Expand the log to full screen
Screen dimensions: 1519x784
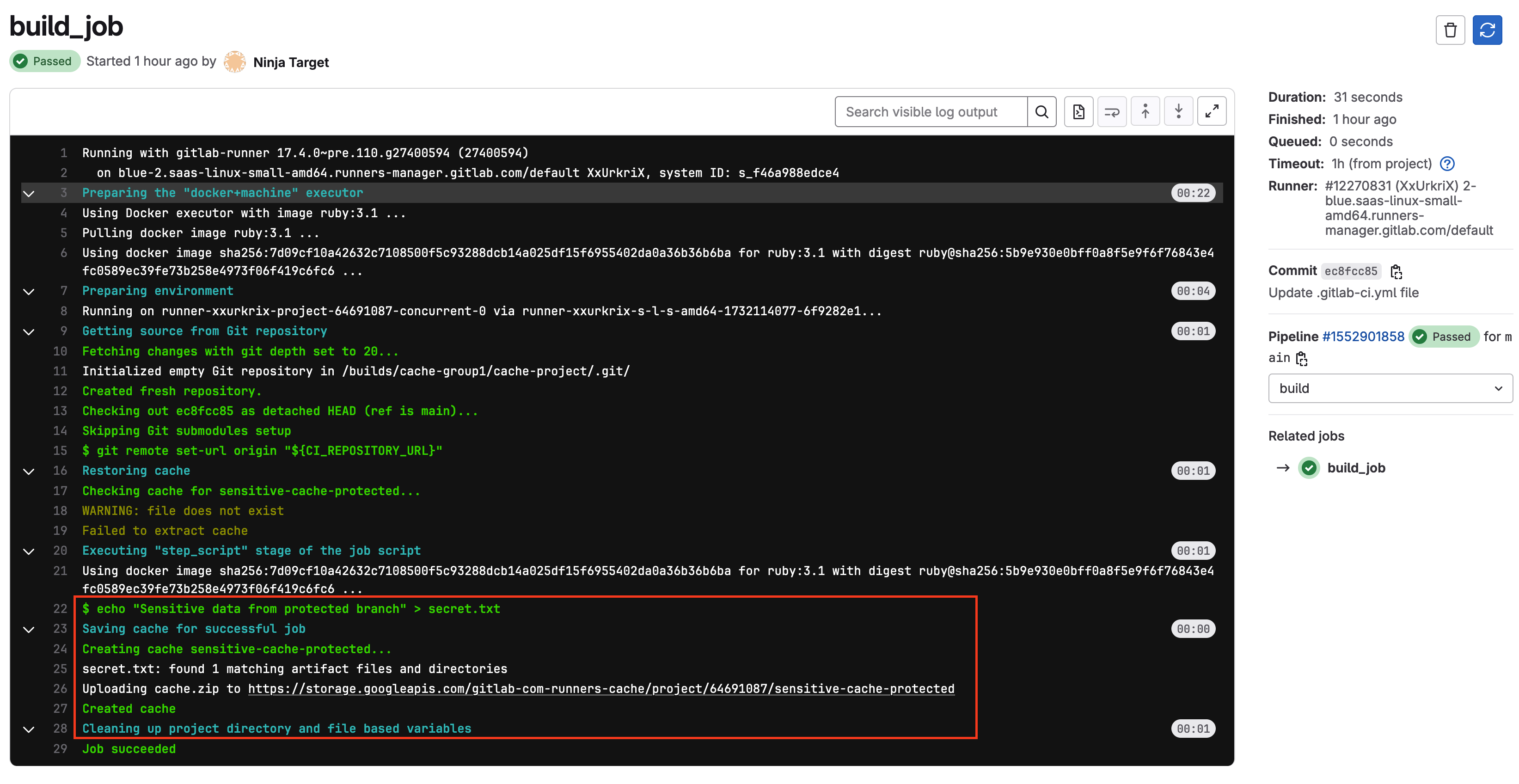(x=1212, y=111)
